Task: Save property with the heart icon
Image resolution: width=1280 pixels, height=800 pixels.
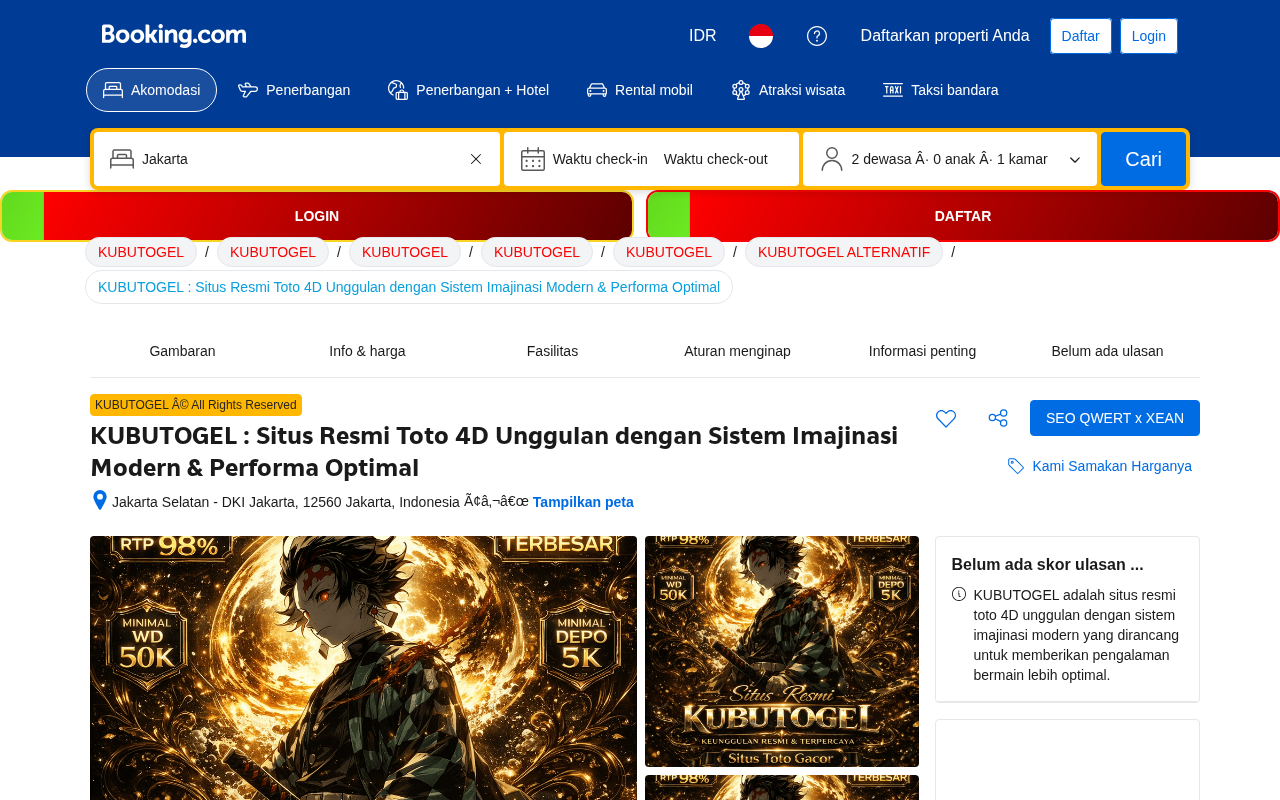Action: (x=946, y=418)
